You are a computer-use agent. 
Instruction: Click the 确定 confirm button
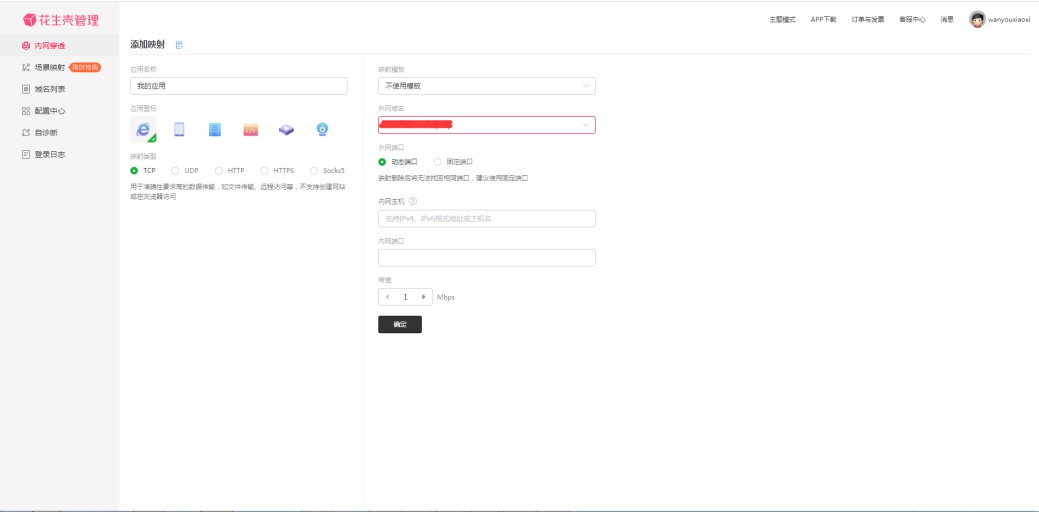coord(400,324)
